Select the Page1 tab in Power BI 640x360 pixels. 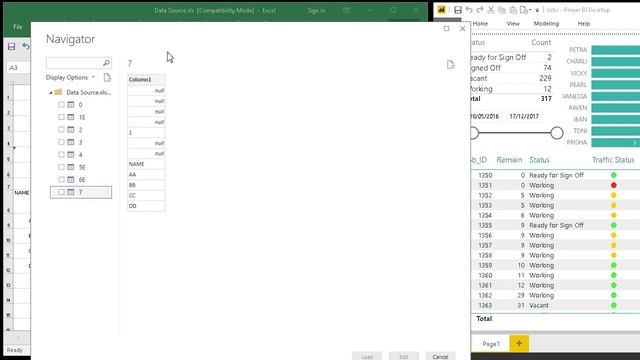491,344
